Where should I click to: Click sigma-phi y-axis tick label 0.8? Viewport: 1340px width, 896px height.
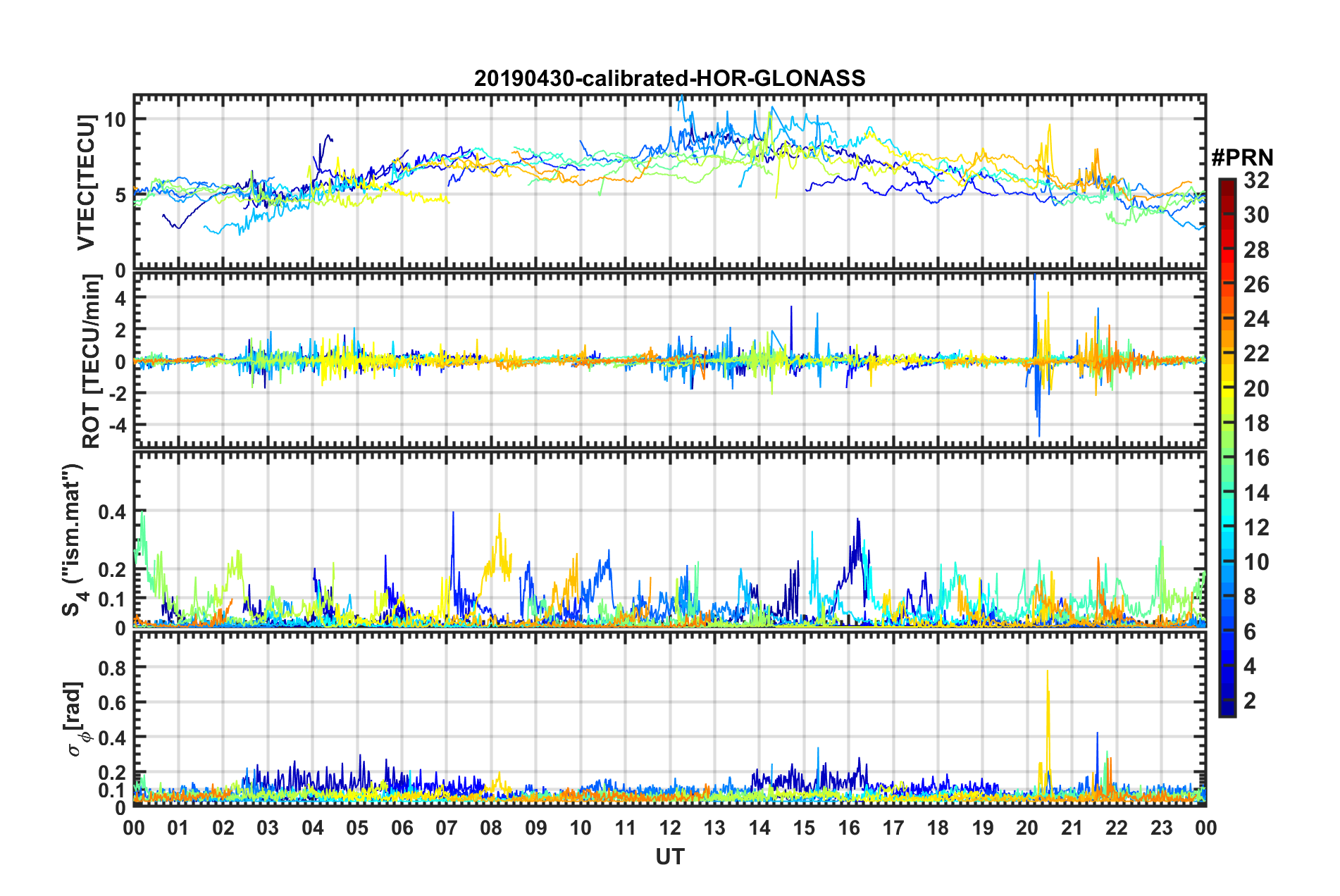click(x=112, y=667)
